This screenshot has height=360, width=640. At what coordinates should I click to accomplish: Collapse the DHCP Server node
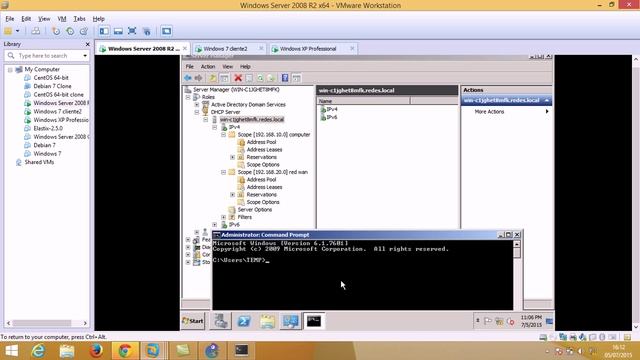tap(197, 112)
